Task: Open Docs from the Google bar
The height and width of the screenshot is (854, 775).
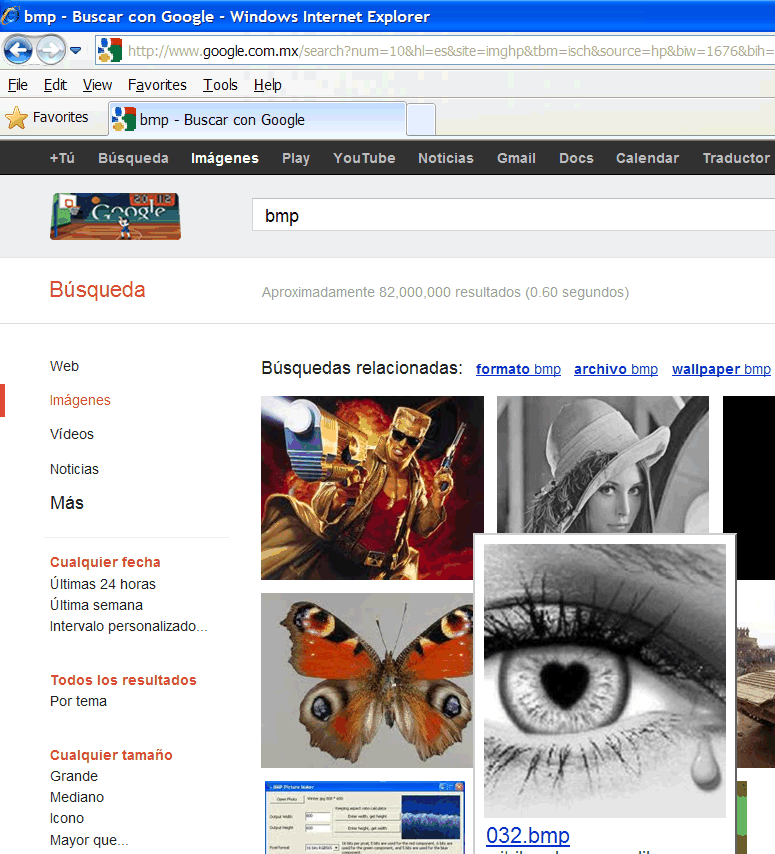Action: (x=576, y=158)
